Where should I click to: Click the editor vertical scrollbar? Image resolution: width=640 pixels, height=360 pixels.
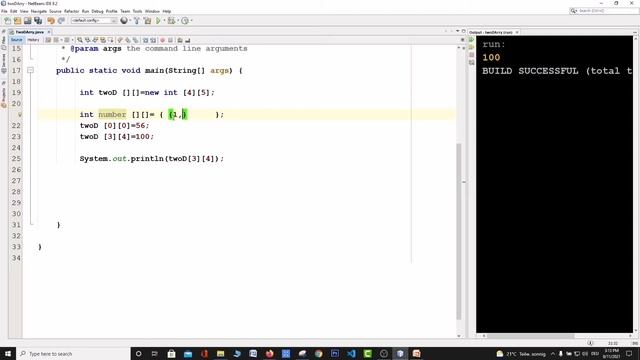[x=458, y=231]
